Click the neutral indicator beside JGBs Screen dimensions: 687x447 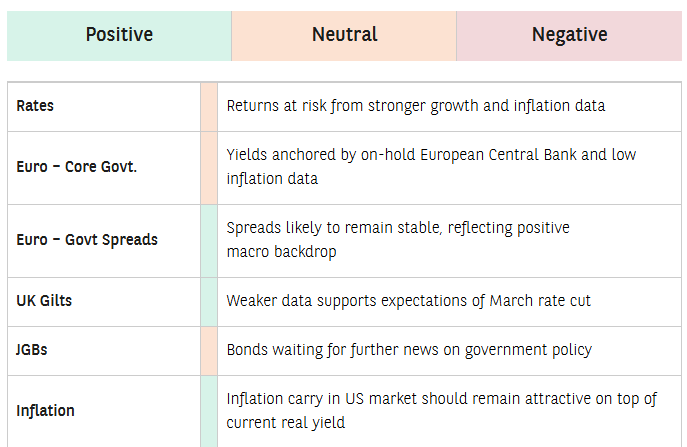tap(209, 351)
